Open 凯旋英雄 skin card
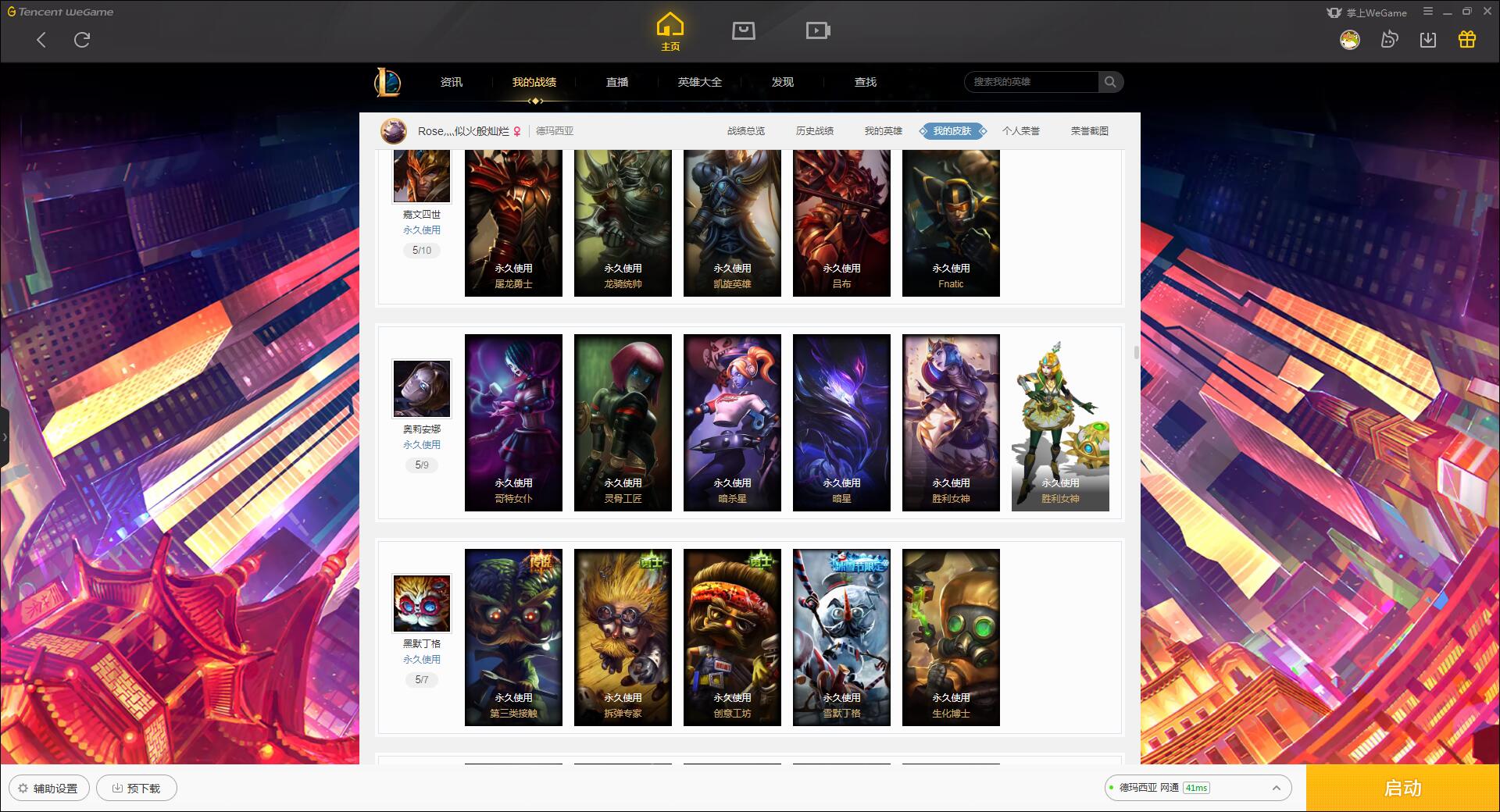This screenshot has height=812, width=1500. pos(732,223)
